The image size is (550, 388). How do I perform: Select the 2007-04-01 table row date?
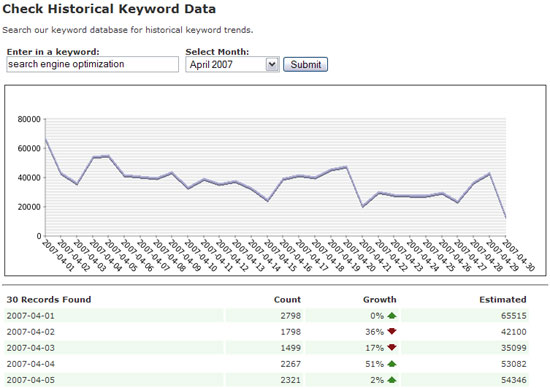(x=31, y=316)
